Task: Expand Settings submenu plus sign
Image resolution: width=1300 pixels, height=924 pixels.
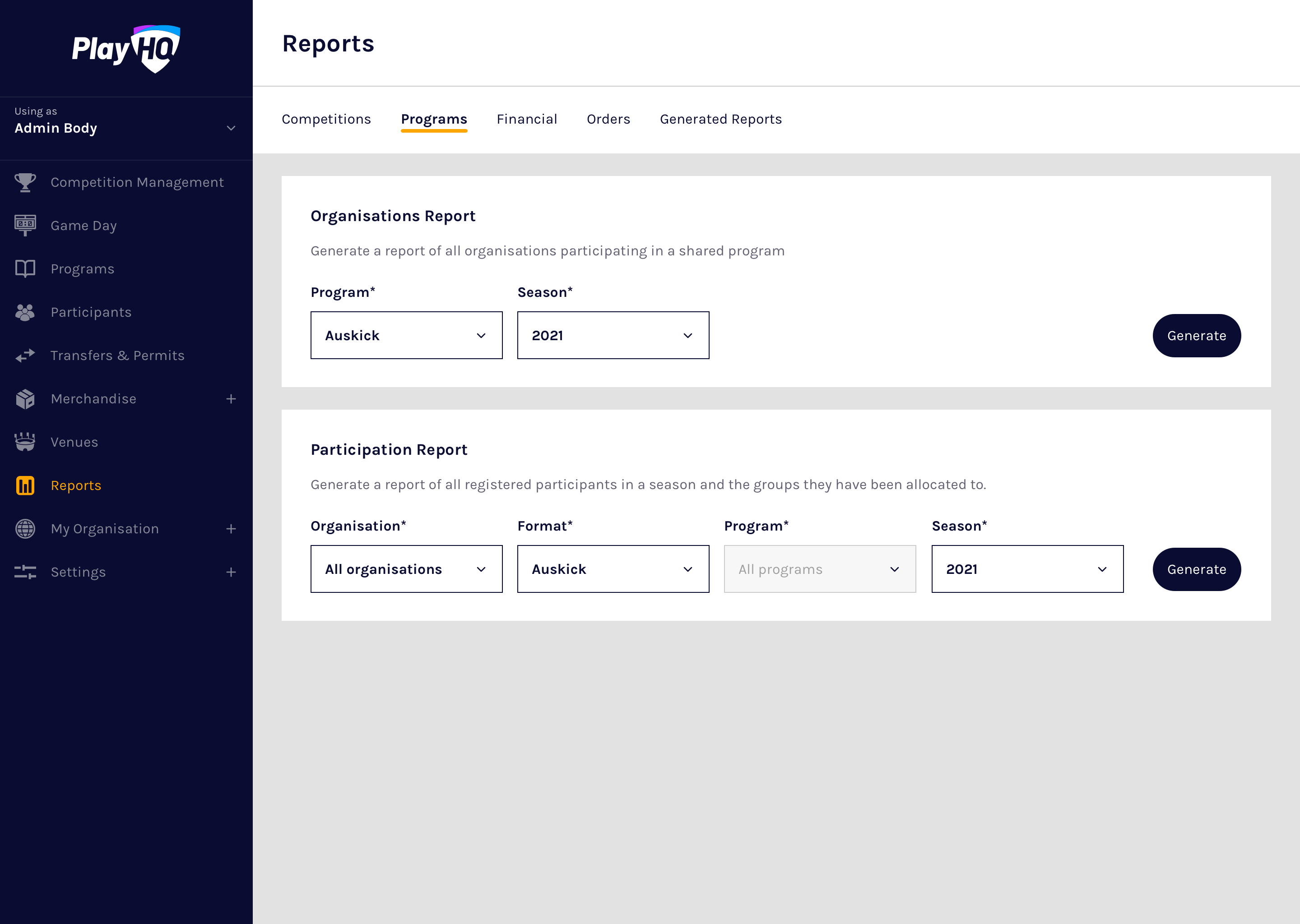Action: [x=231, y=572]
